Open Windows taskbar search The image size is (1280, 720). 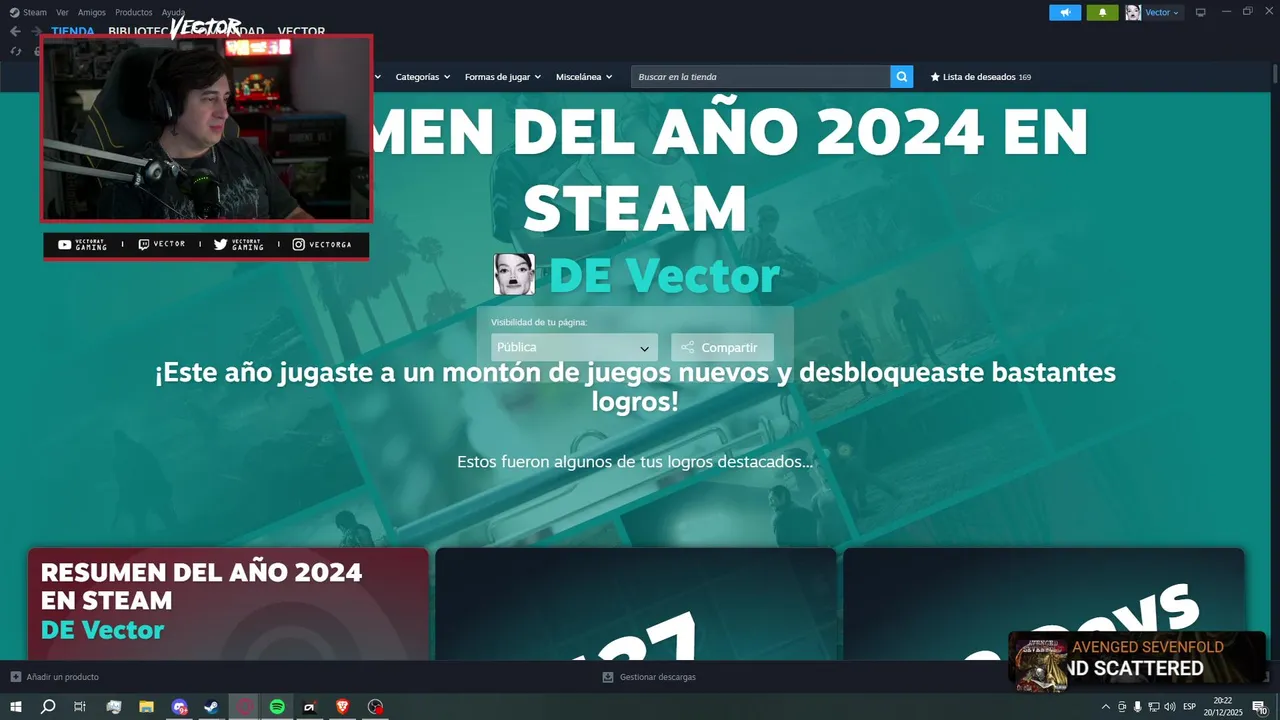click(48, 707)
